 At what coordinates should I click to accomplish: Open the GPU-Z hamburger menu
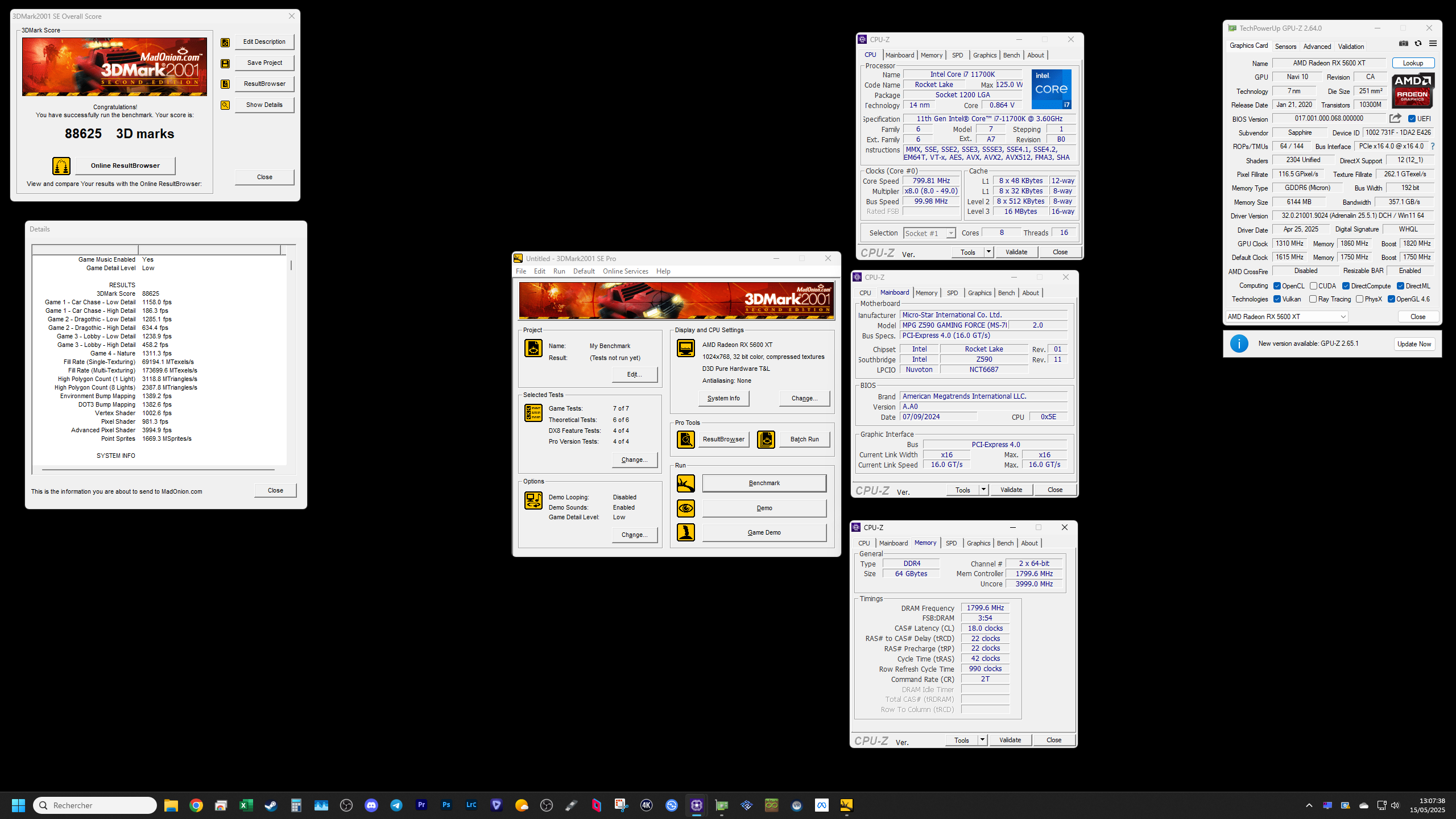coord(1433,44)
